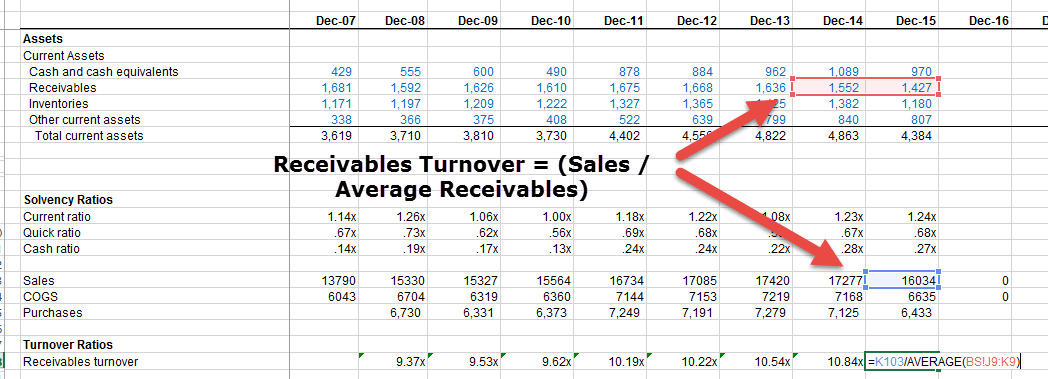This screenshot has width=1048, height=379.
Task: Click the formula cell containing =K103/AVERAGE(BS!J9:K9)
Action: click(944, 362)
